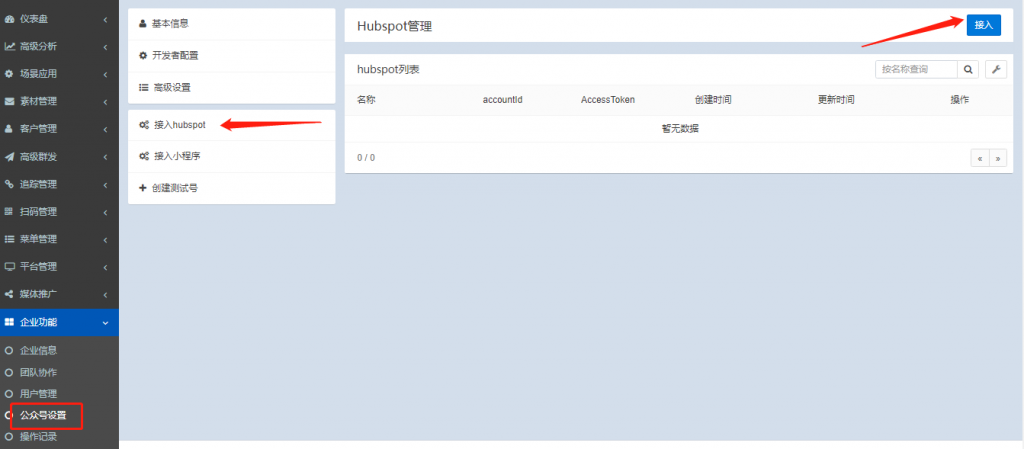Select the circle bullet beside 操作记录

pos(9,437)
